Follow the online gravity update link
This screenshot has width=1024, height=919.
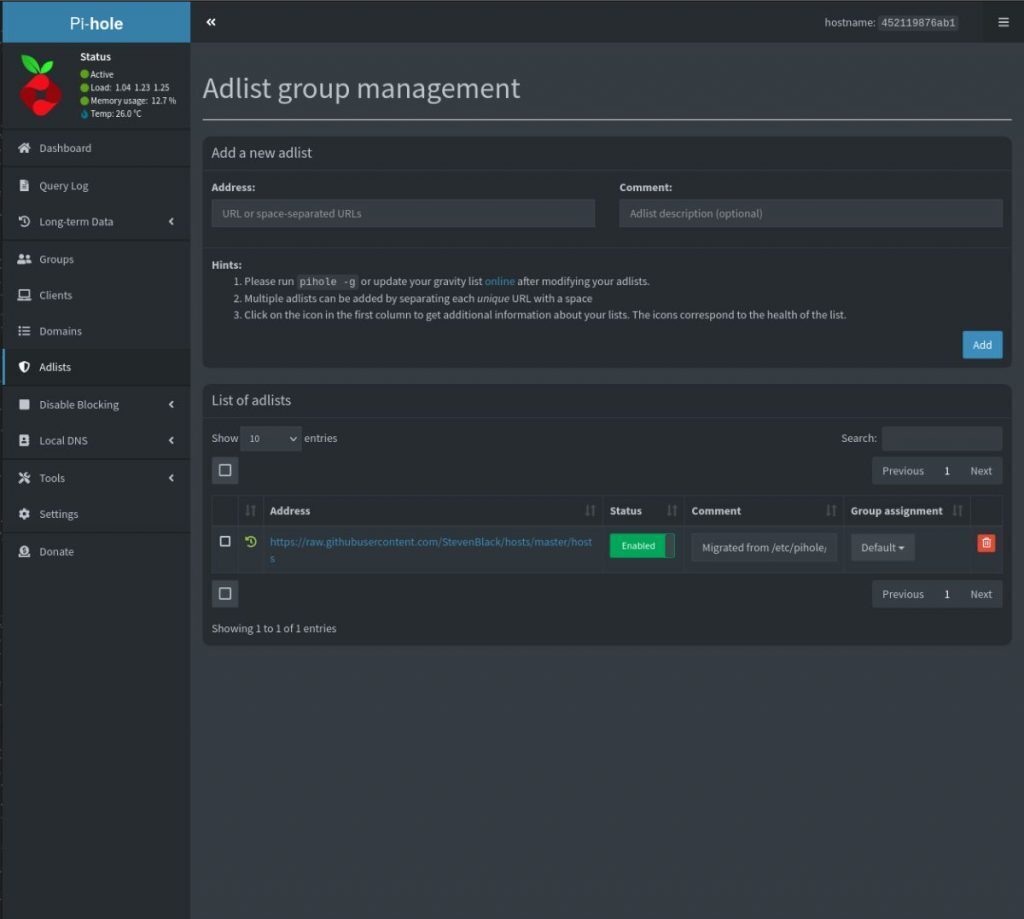coord(499,281)
